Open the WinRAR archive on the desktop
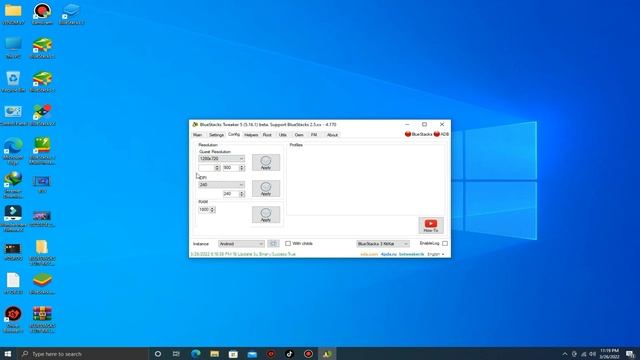The width and height of the screenshot is (640, 360). (42, 320)
